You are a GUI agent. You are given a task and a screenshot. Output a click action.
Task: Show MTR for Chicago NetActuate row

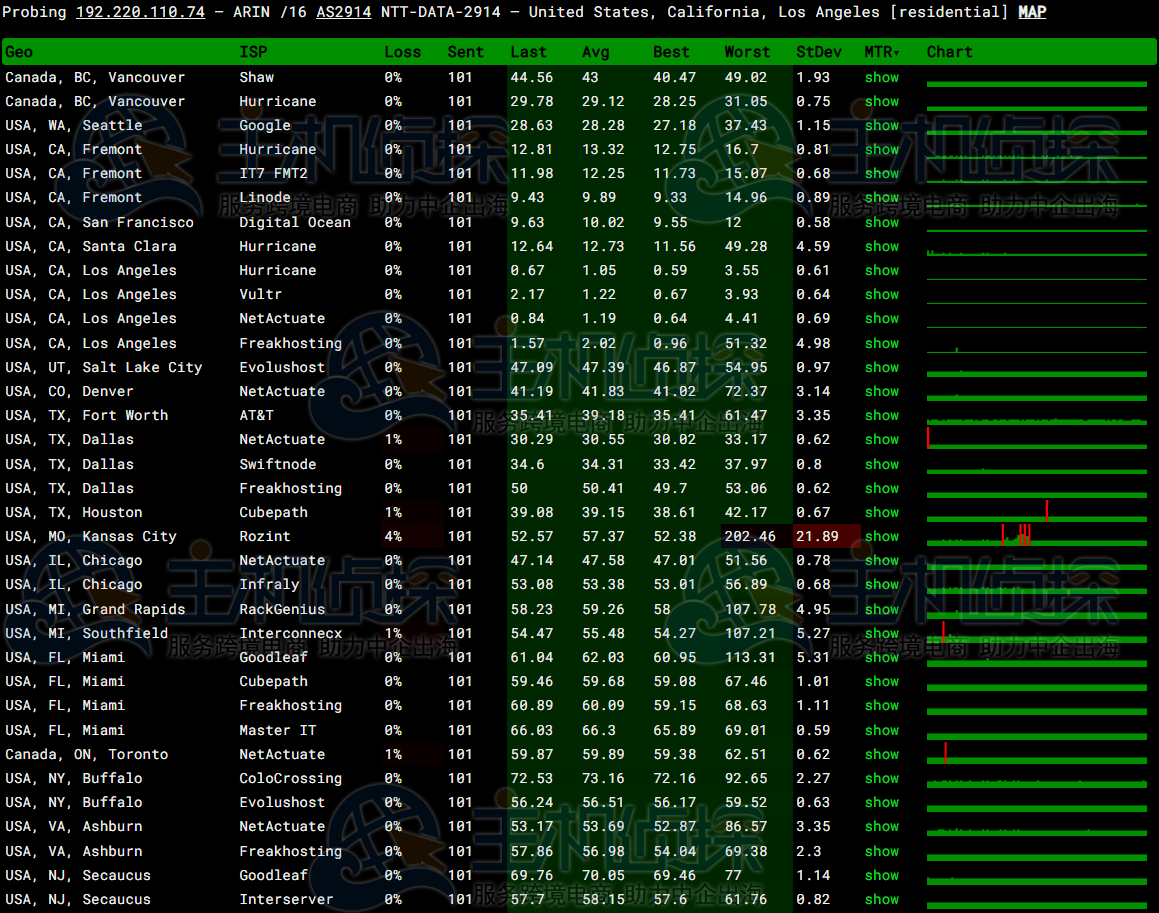[x=882, y=560]
